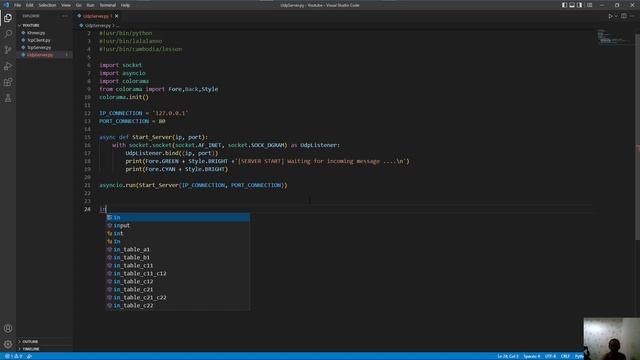Open the Search view in activity bar
This screenshot has width=640, height=360.
click(8, 33)
